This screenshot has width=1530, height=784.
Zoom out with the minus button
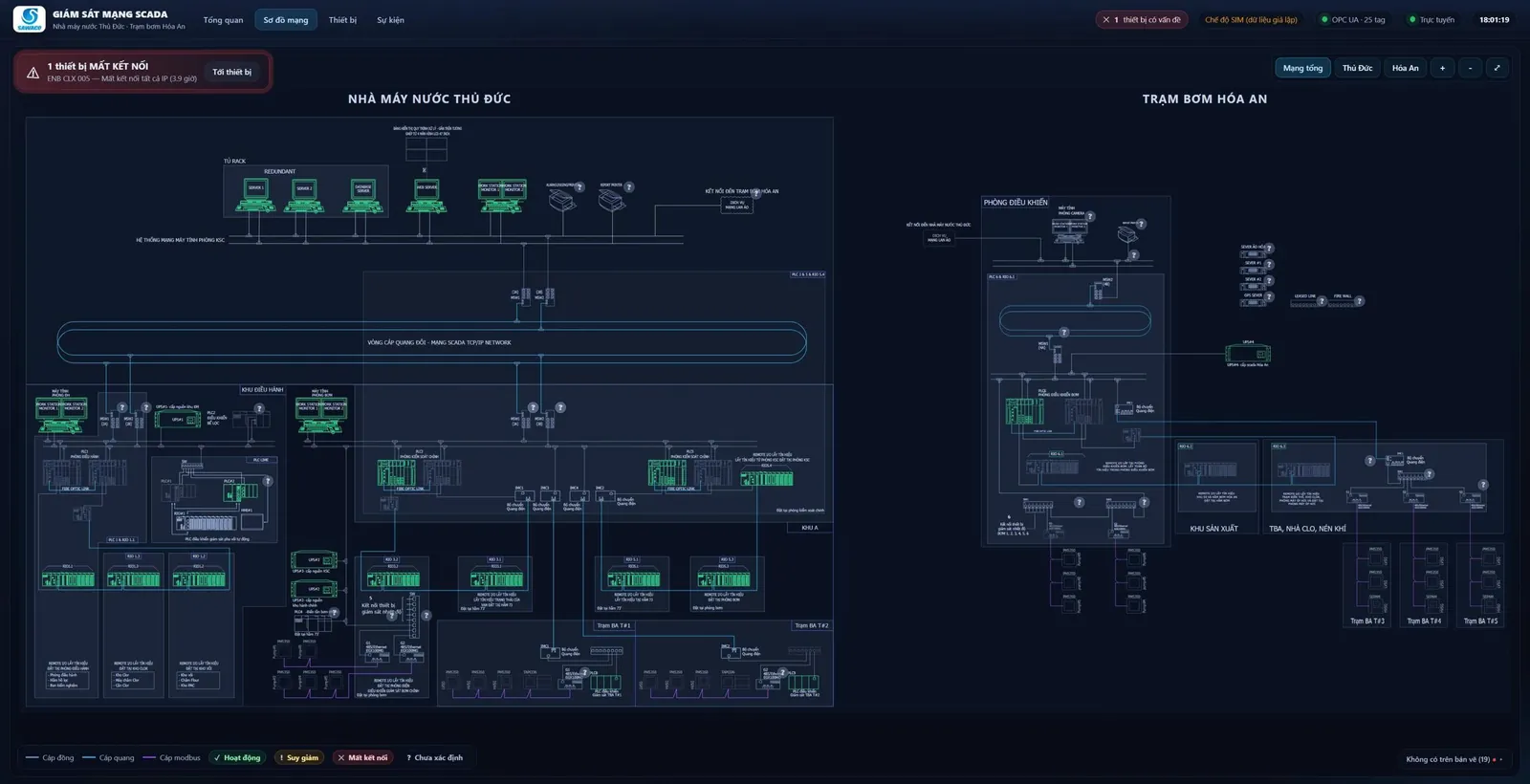tap(1470, 68)
